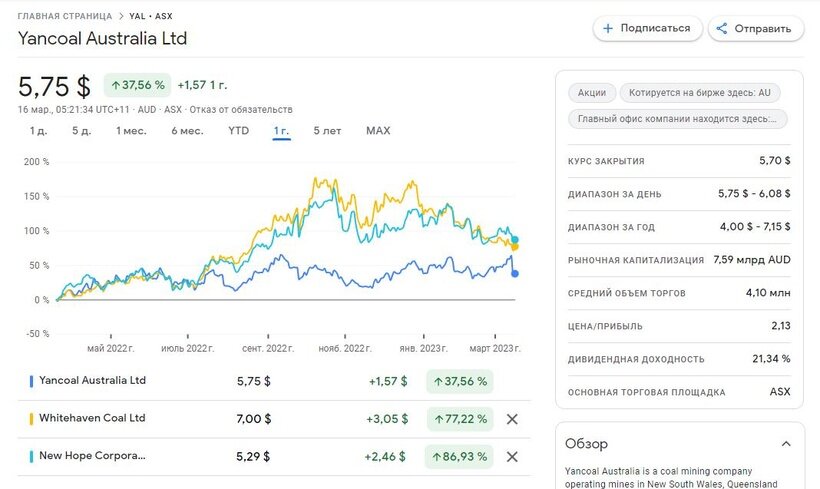Click the сент. 2022 г. axis label

pos(268,348)
